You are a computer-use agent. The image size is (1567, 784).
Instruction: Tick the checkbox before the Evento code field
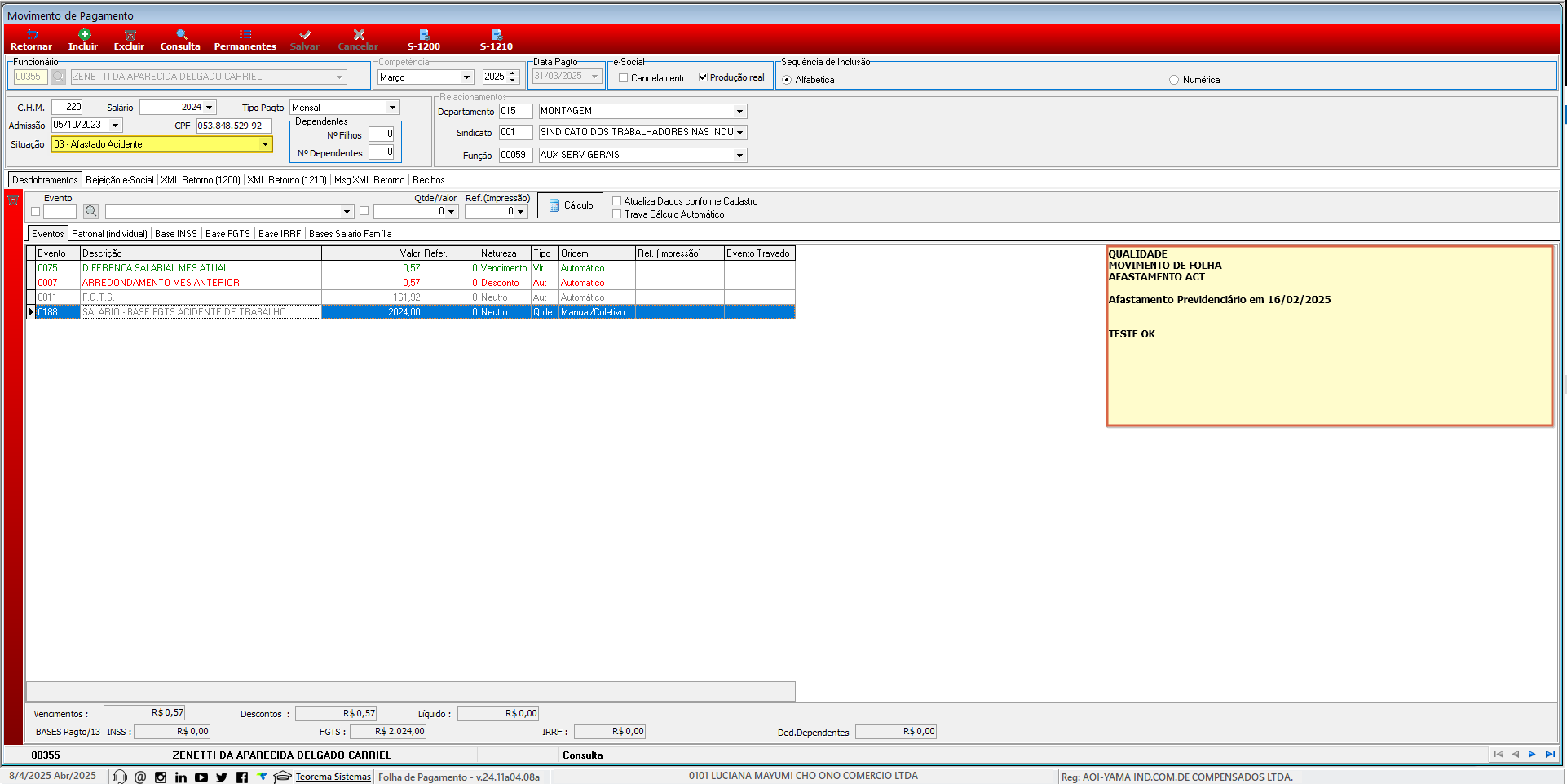tap(35, 212)
